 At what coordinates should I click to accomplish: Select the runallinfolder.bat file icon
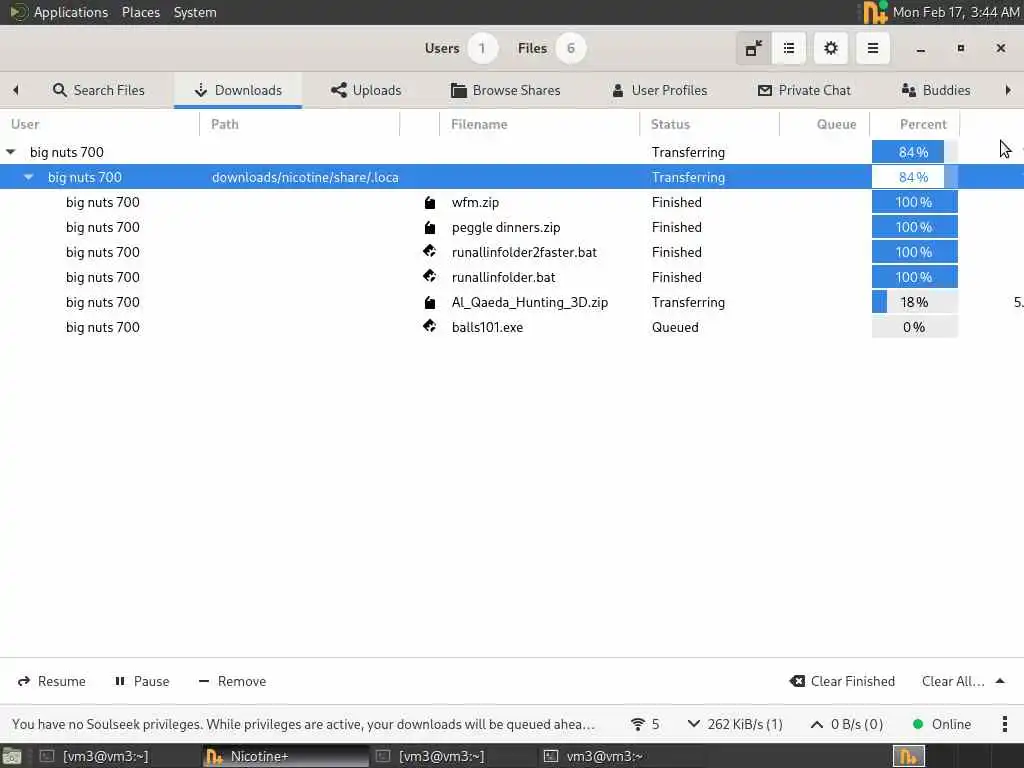coord(430,276)
